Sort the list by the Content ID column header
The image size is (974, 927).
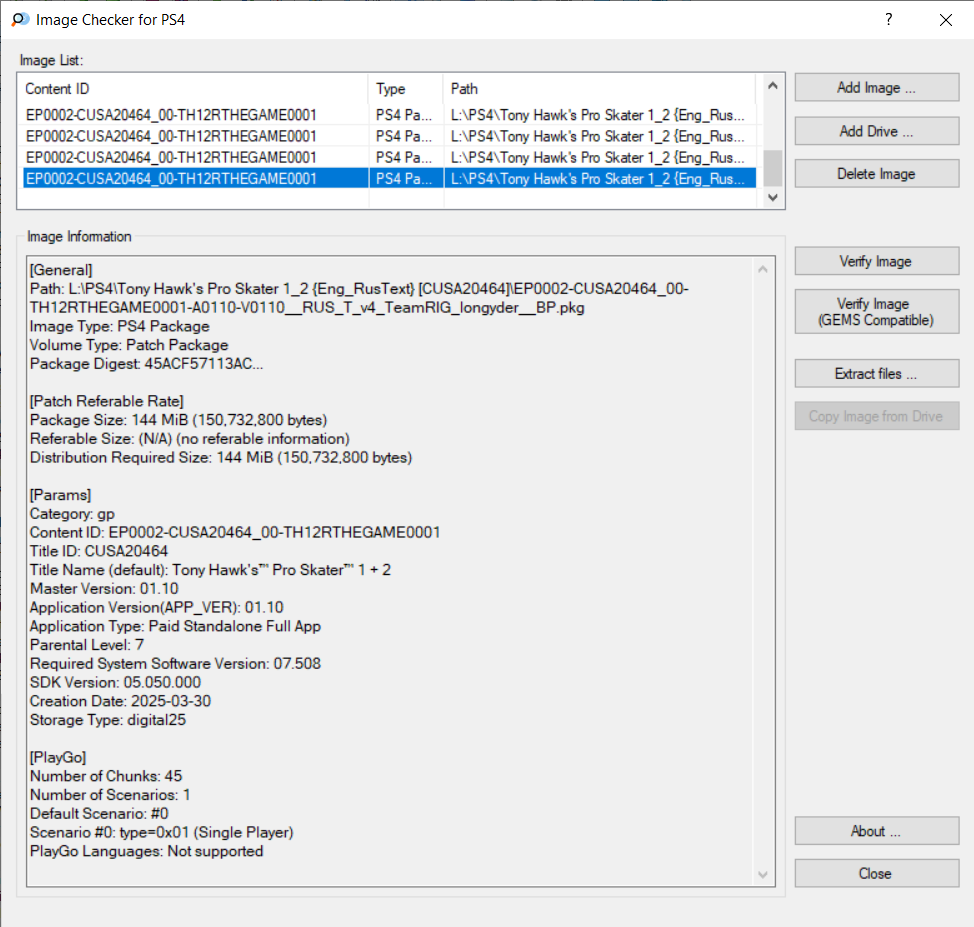pos(194,89)
